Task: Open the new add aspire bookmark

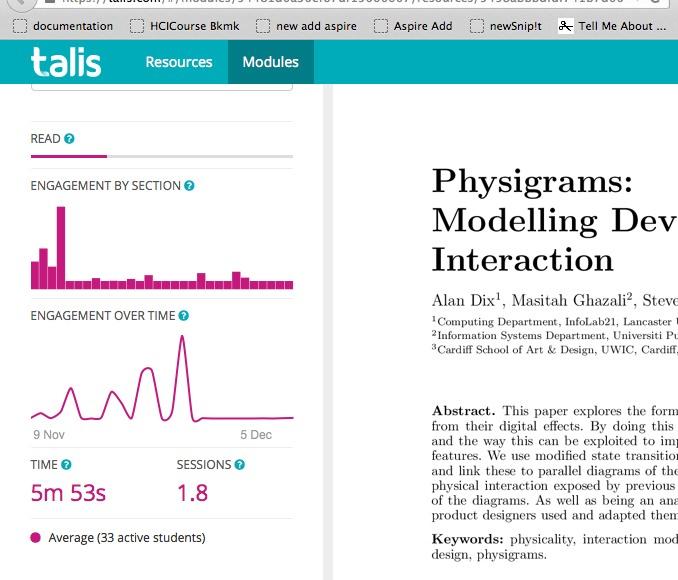Action: [x=306, y=26]
